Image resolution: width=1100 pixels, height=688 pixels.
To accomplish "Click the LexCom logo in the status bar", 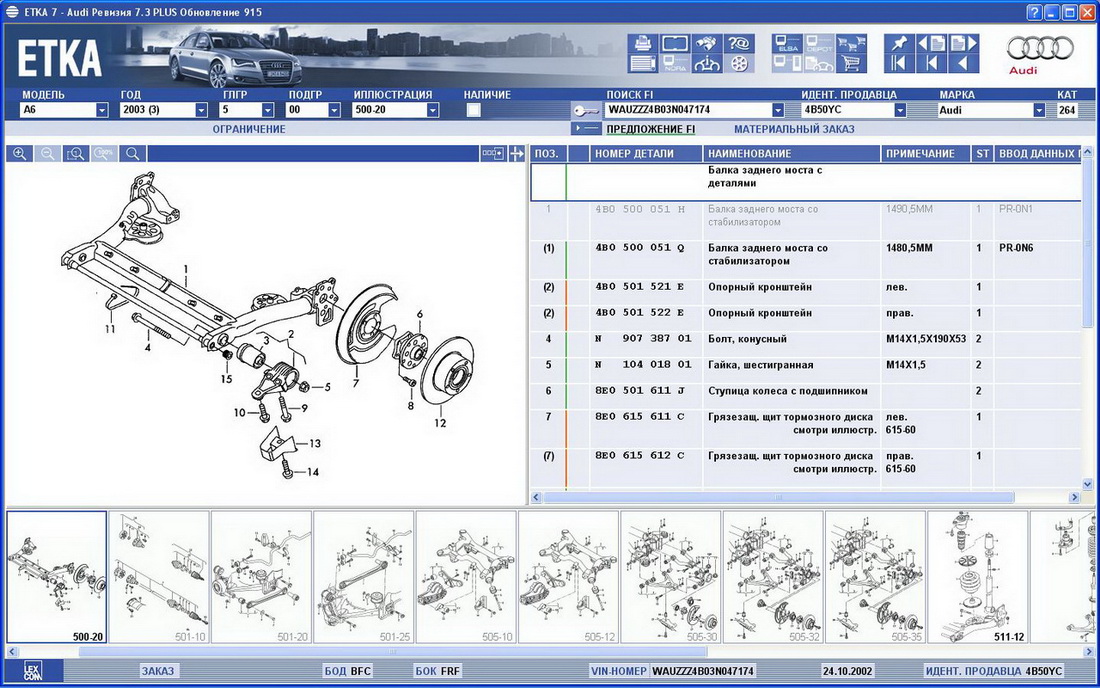I will pyautogui.click(x=33, y=671).
